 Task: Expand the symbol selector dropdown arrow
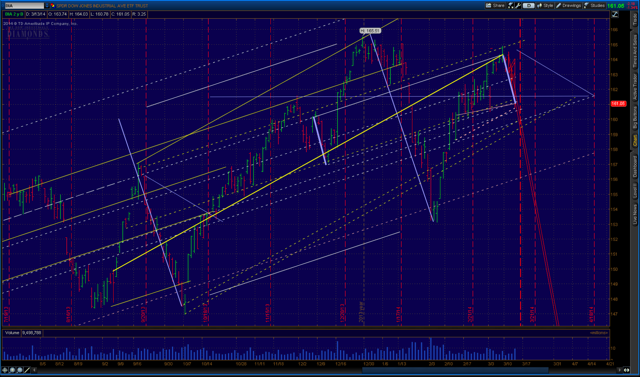tap(47, 6)
